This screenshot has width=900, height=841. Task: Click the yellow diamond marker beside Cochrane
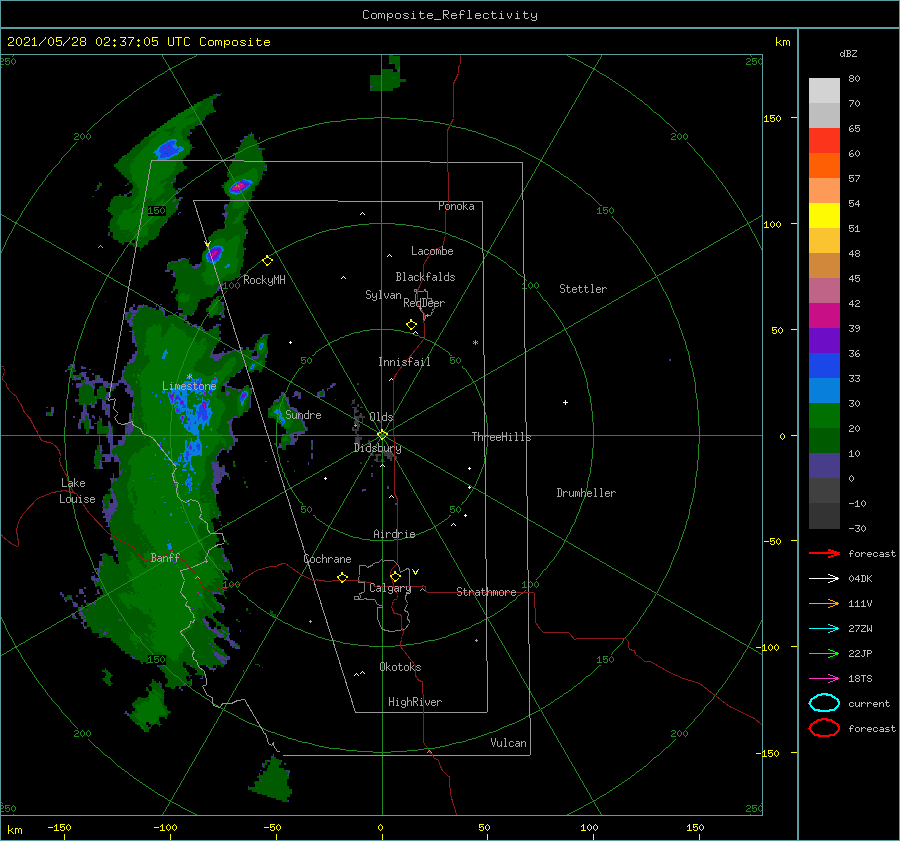(343, 578)
